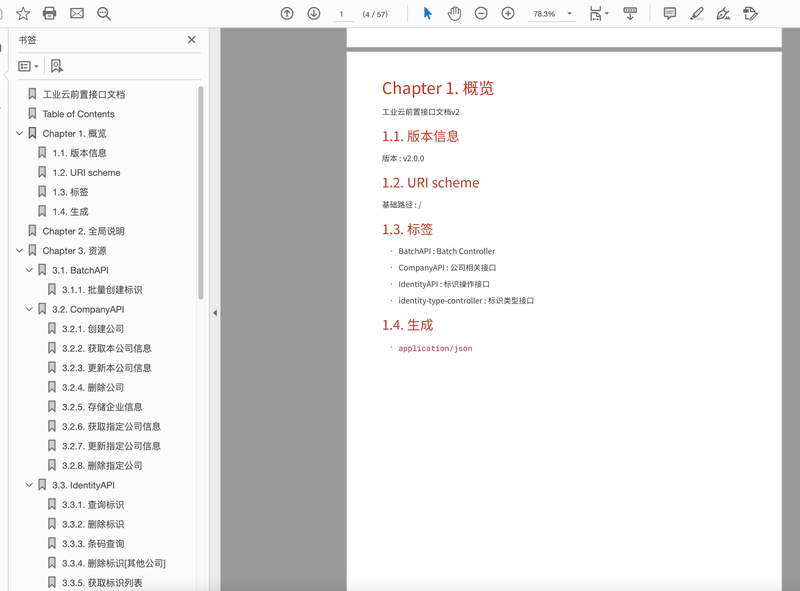Collapse Chapter 3. 资源 bookmark tree

pyautogui.click(x=19, y=251)
